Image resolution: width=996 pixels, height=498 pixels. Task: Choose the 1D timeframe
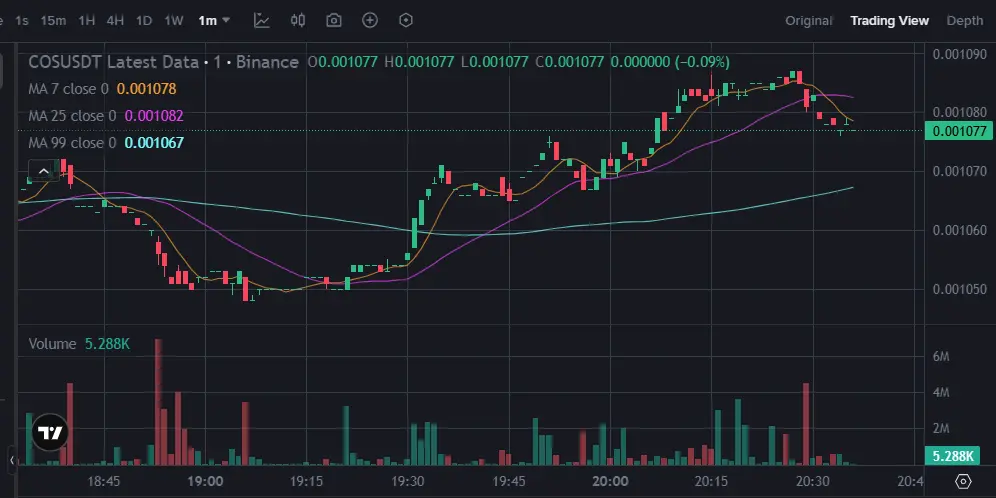click(144, 20)
